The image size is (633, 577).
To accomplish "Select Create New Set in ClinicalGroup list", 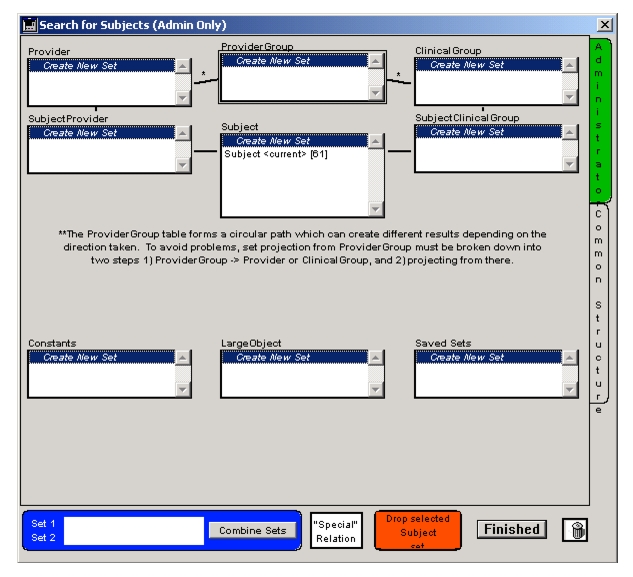I will (487, 64).
